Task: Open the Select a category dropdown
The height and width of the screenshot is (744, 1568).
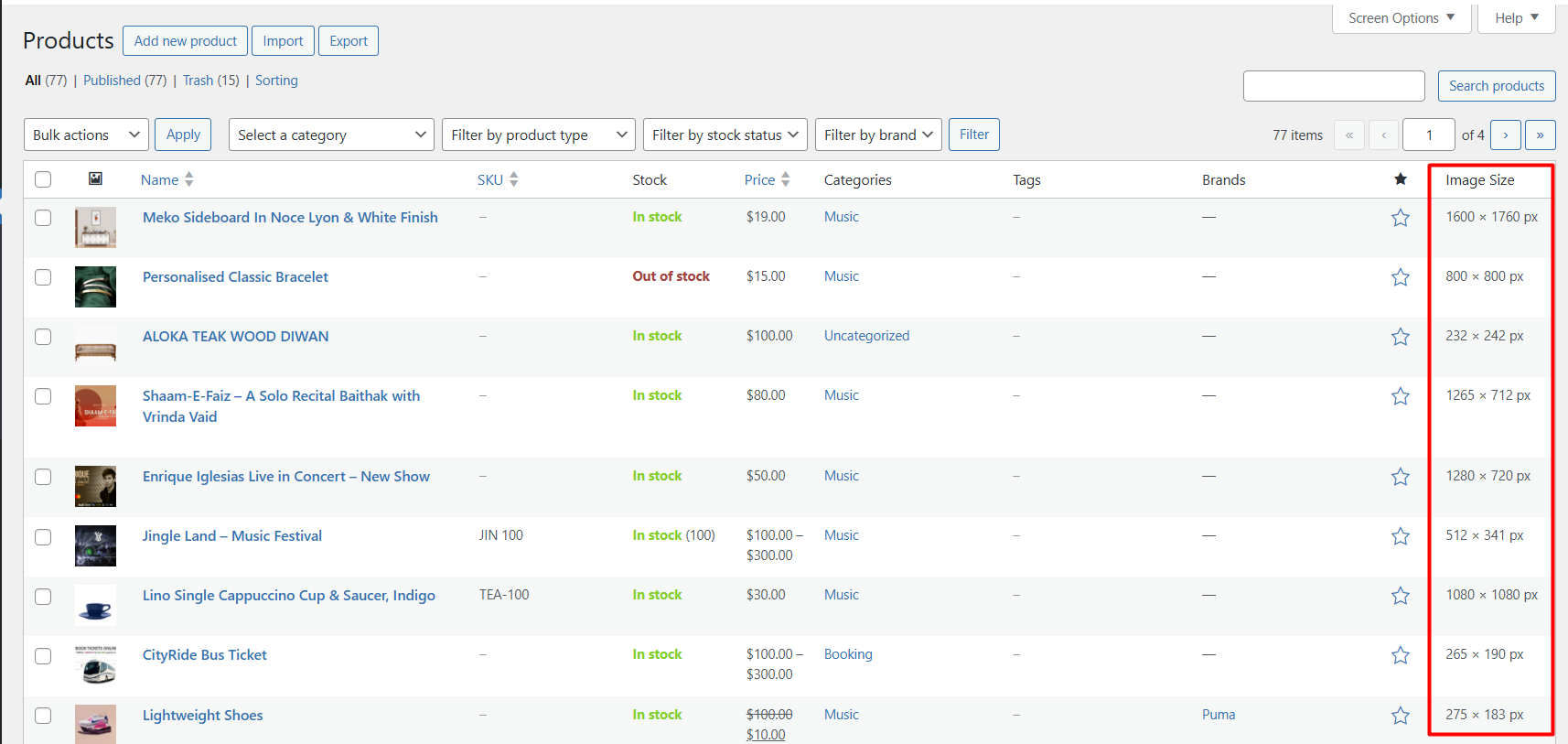Action: [331, 135]
